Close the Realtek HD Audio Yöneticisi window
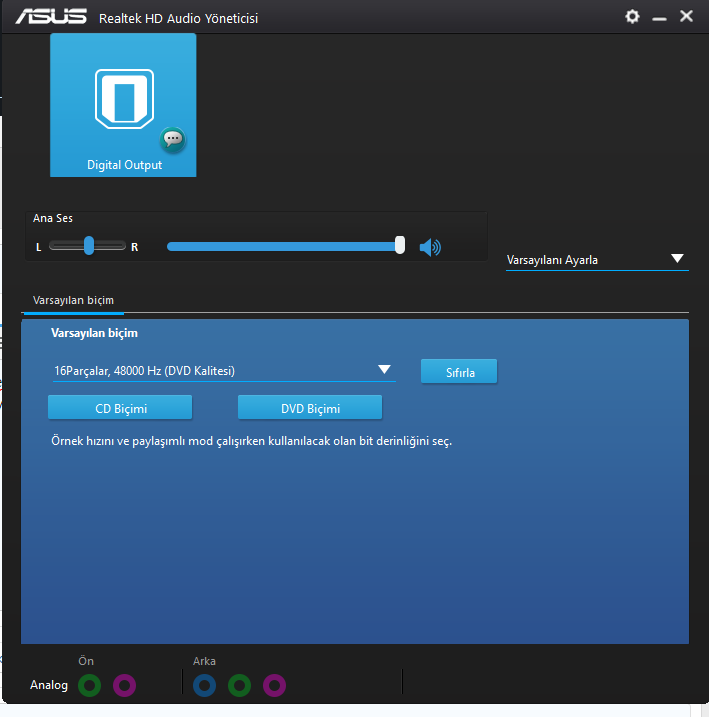Screen dimensions: 709x717 686,16
